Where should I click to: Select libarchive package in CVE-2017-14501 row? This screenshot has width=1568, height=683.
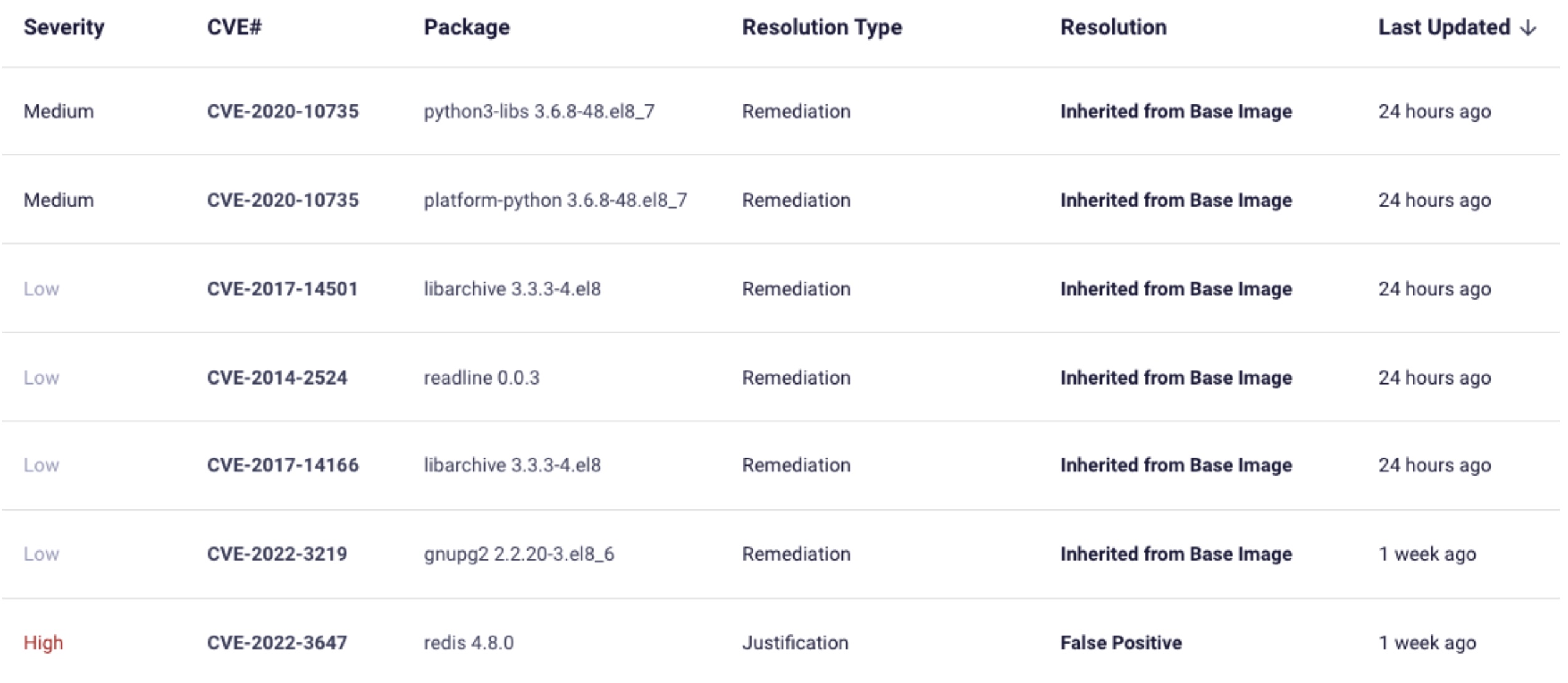point(512,288)
